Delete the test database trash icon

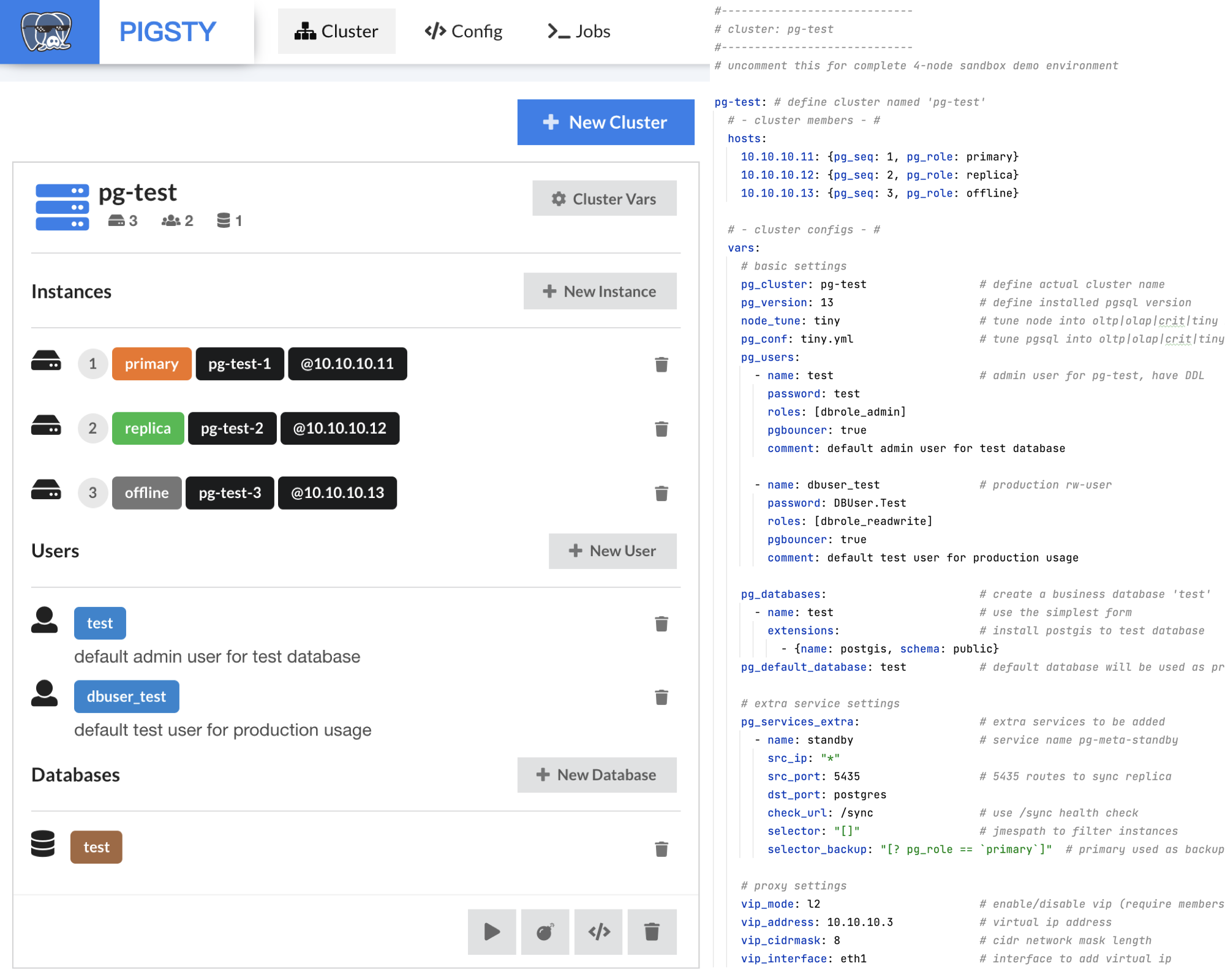[x=661, y=849]
